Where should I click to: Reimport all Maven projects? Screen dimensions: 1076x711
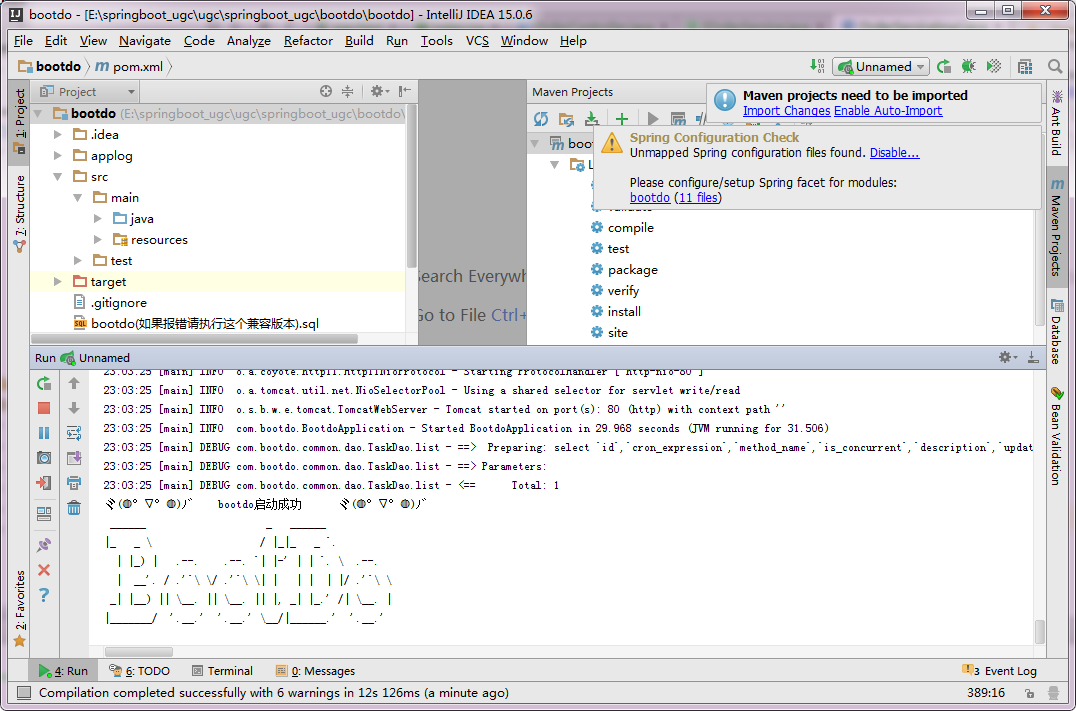tap(541, 119)
